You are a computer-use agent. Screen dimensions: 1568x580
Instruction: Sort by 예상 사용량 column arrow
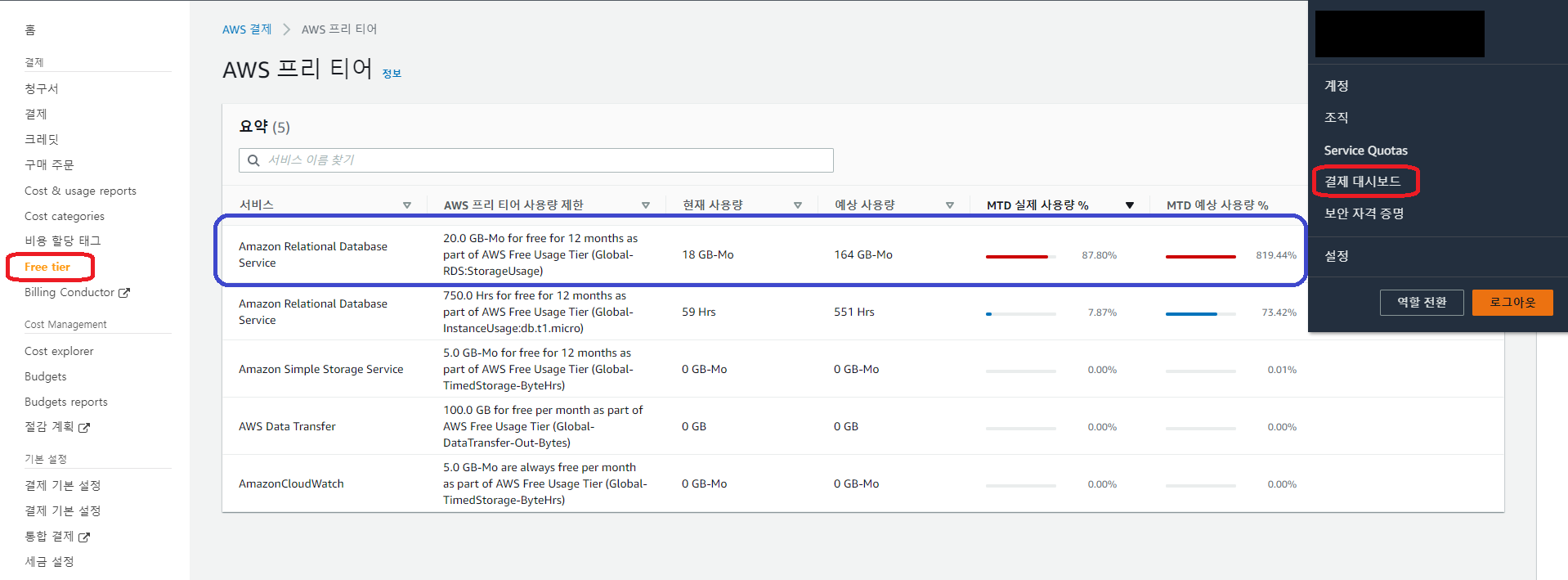pyautogui.click(x=950, y=205)
